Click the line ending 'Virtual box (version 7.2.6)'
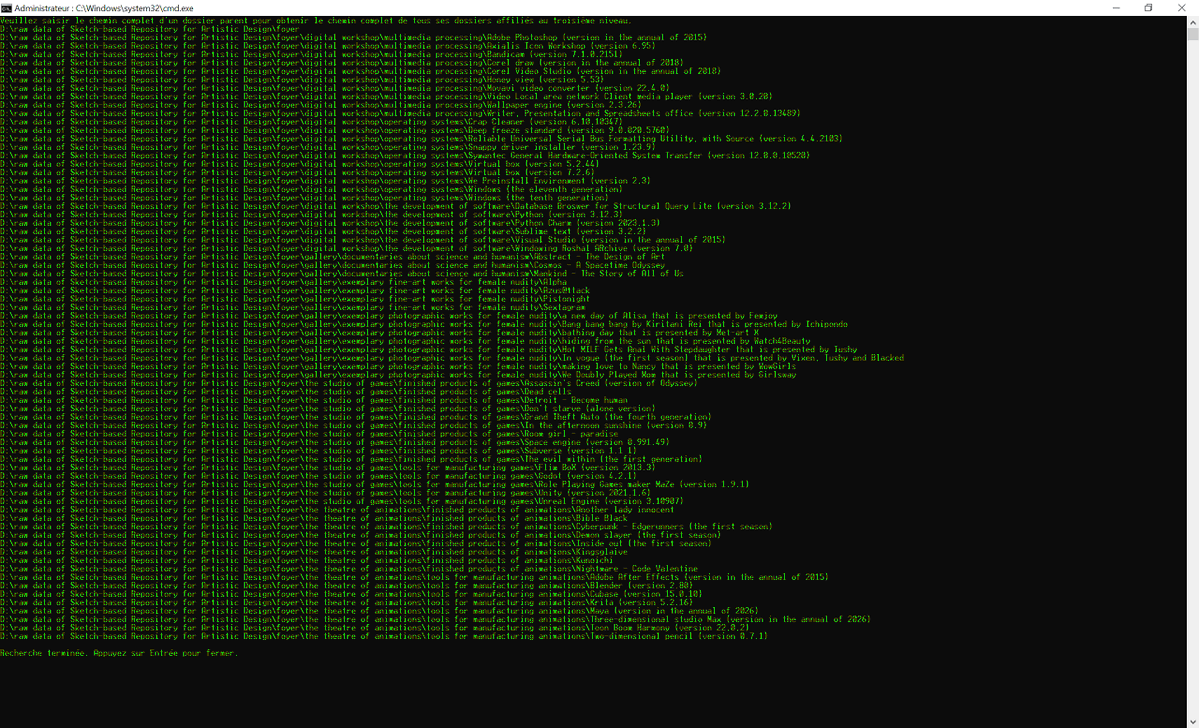 tap(297, 172)
